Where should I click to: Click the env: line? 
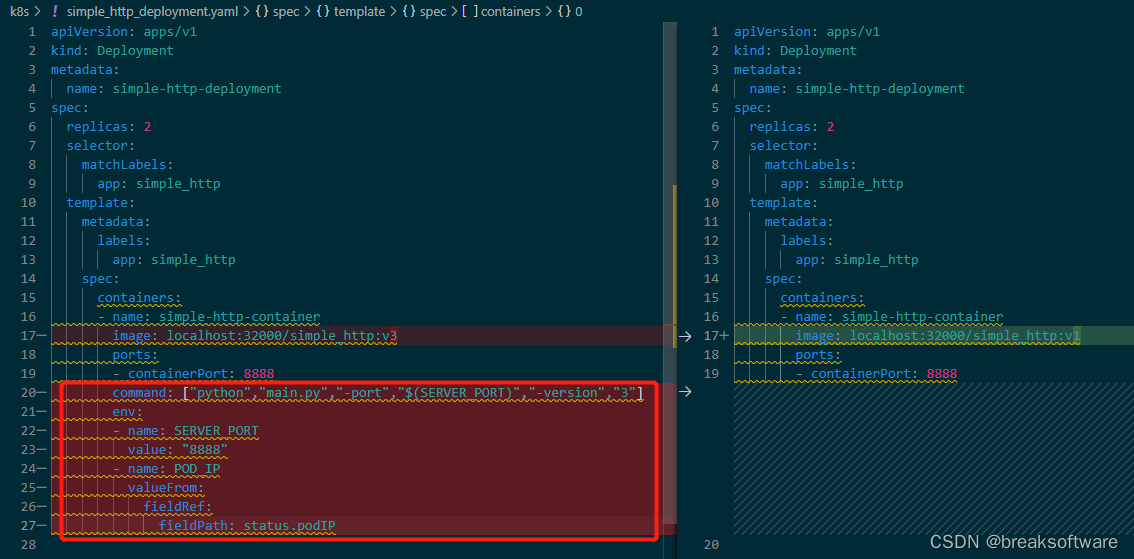click(x=127, y=411)
